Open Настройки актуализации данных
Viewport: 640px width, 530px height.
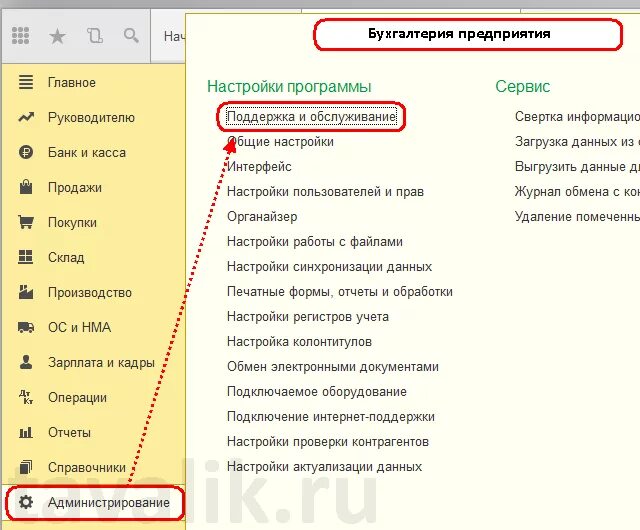pos(324,466)
